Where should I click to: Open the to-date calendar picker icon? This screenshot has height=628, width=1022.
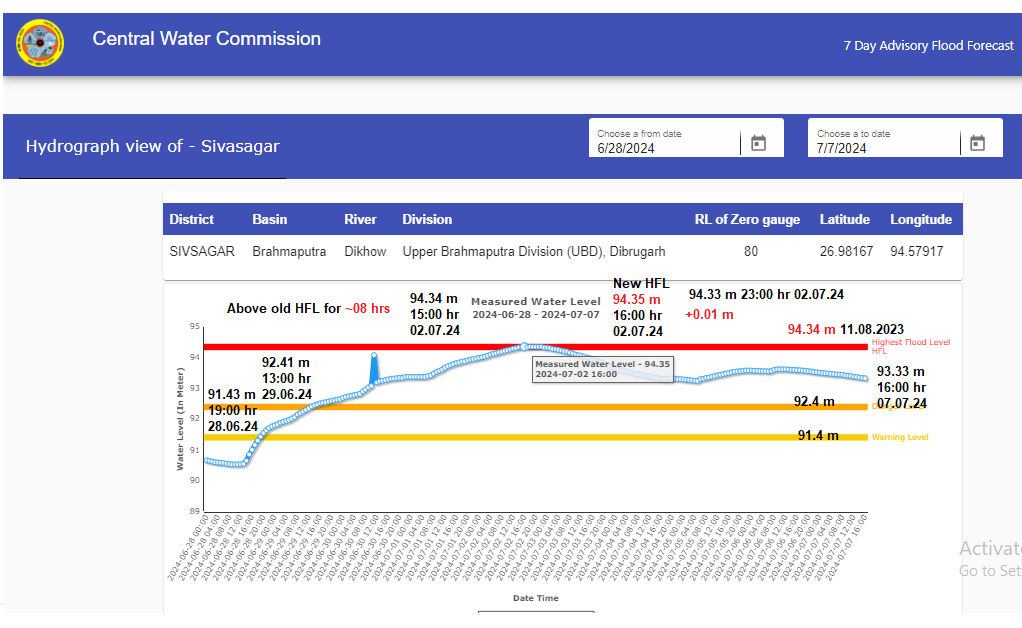[x=977, y=143]
